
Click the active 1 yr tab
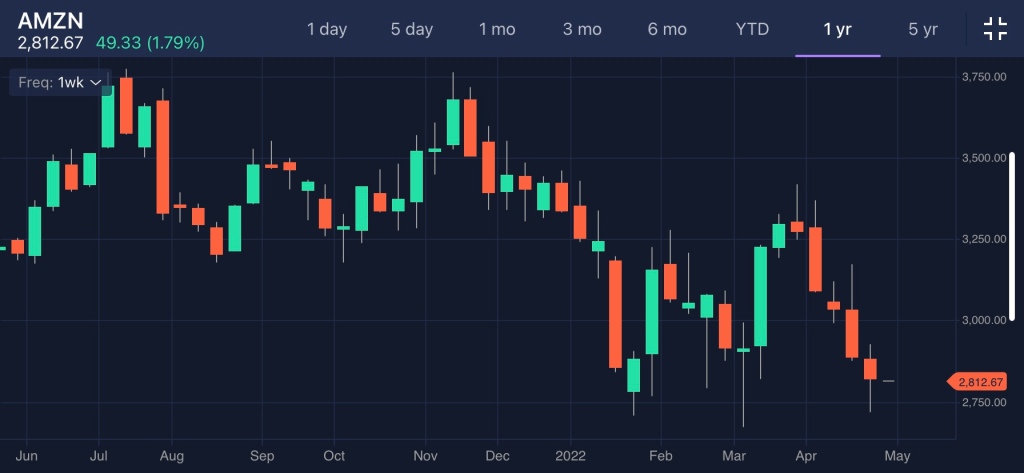click(837, 29)
